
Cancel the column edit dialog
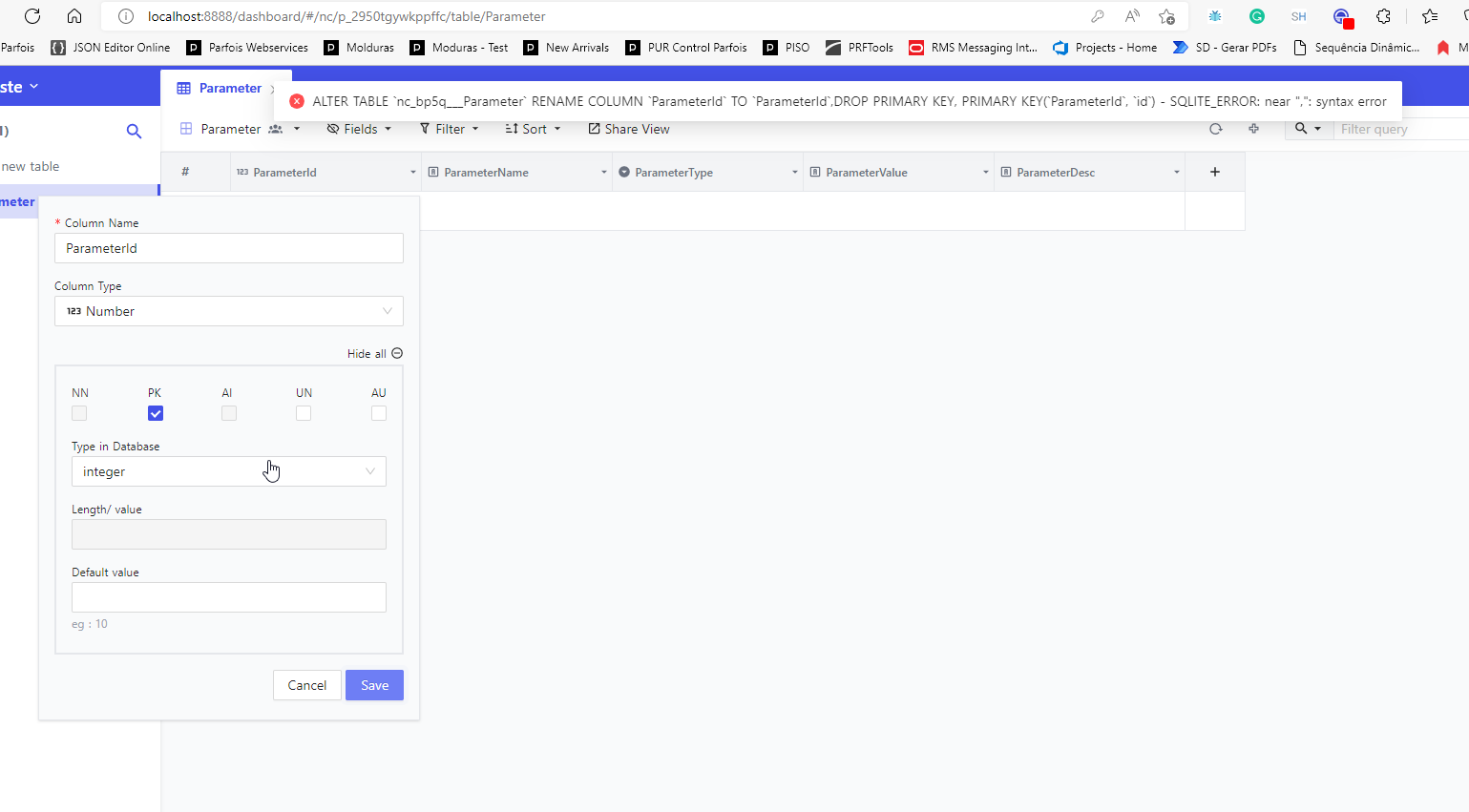pyautogui.click(x=306, y=684)
